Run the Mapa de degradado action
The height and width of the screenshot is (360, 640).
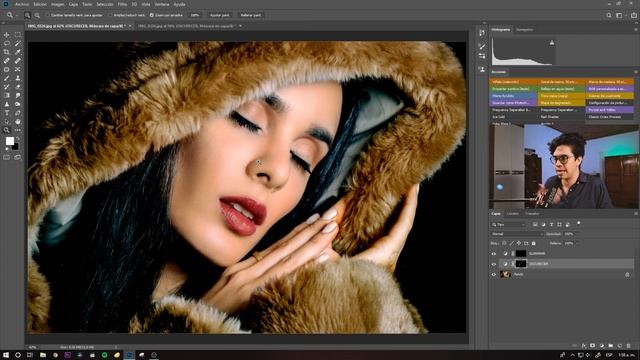(562, 103)
